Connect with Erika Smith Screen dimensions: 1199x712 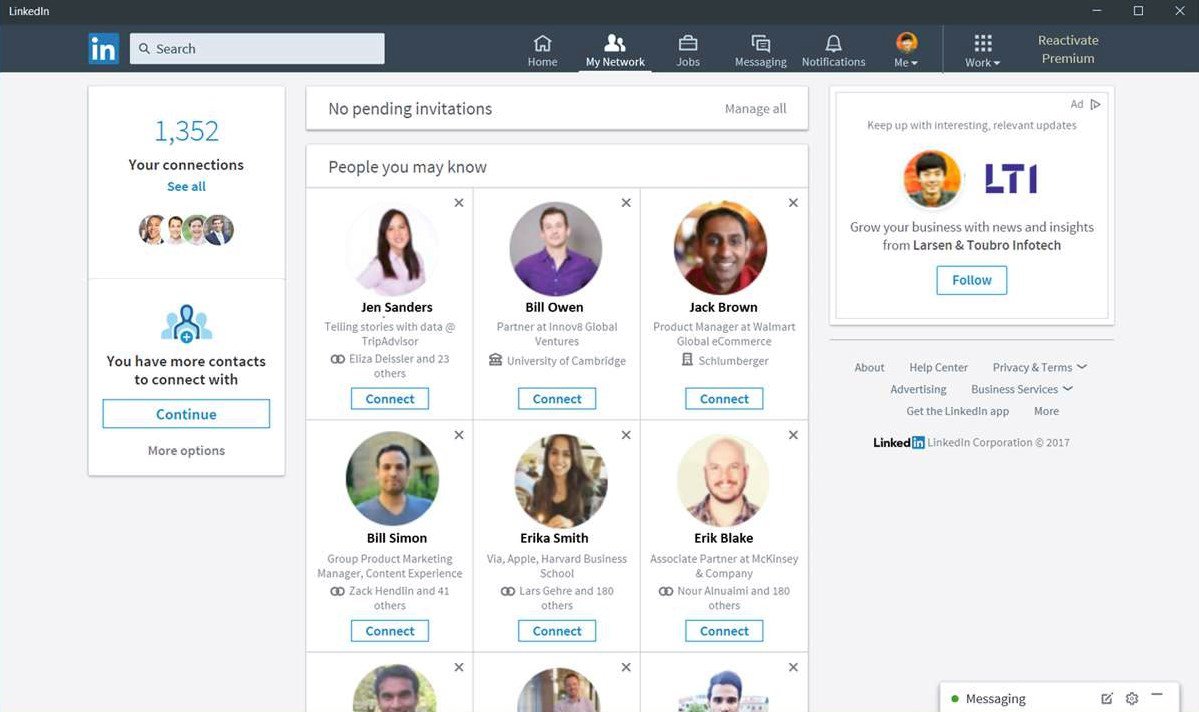(x=557, y=631)
